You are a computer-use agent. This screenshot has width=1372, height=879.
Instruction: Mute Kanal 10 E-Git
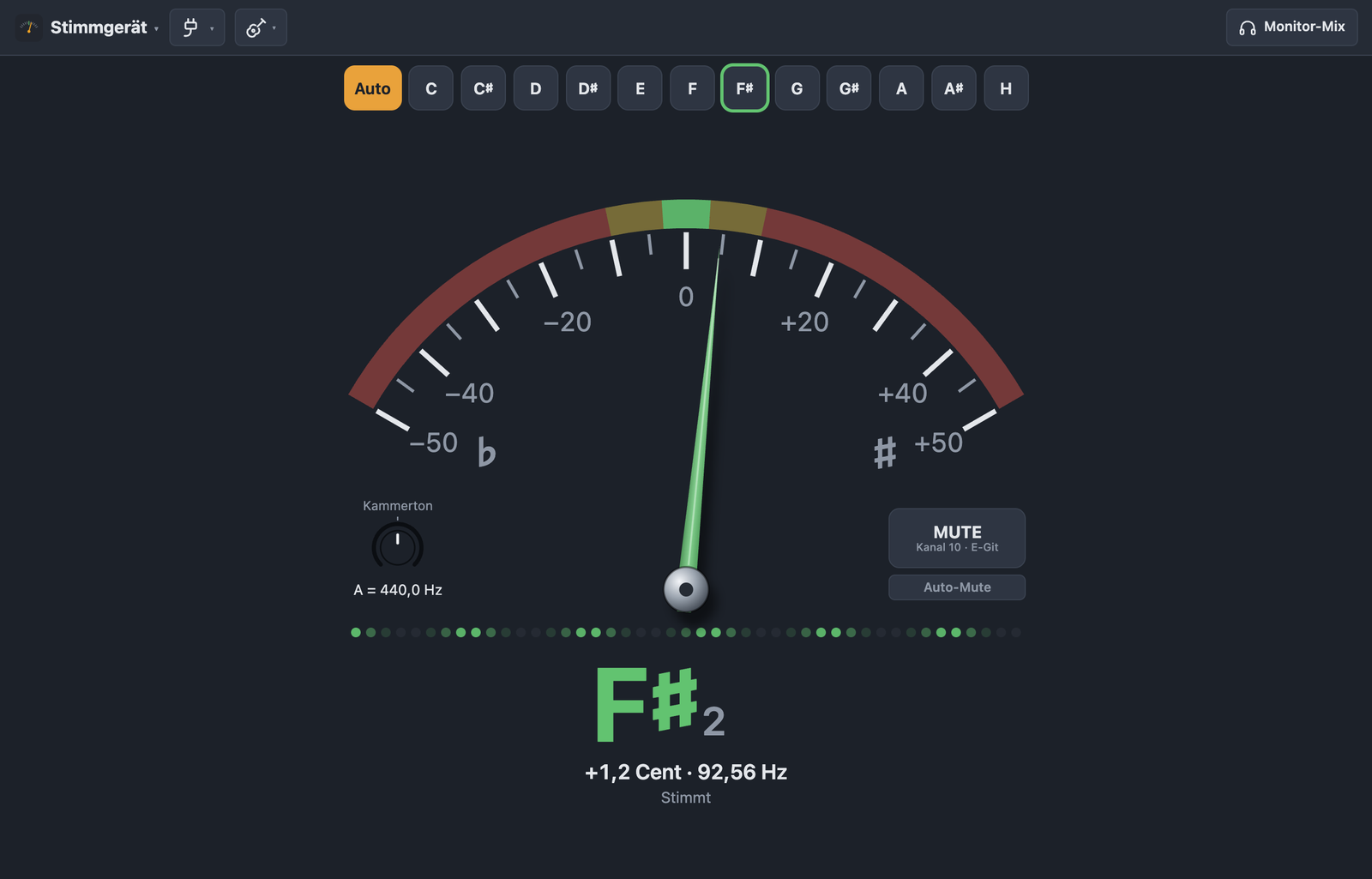click(957, 539)
